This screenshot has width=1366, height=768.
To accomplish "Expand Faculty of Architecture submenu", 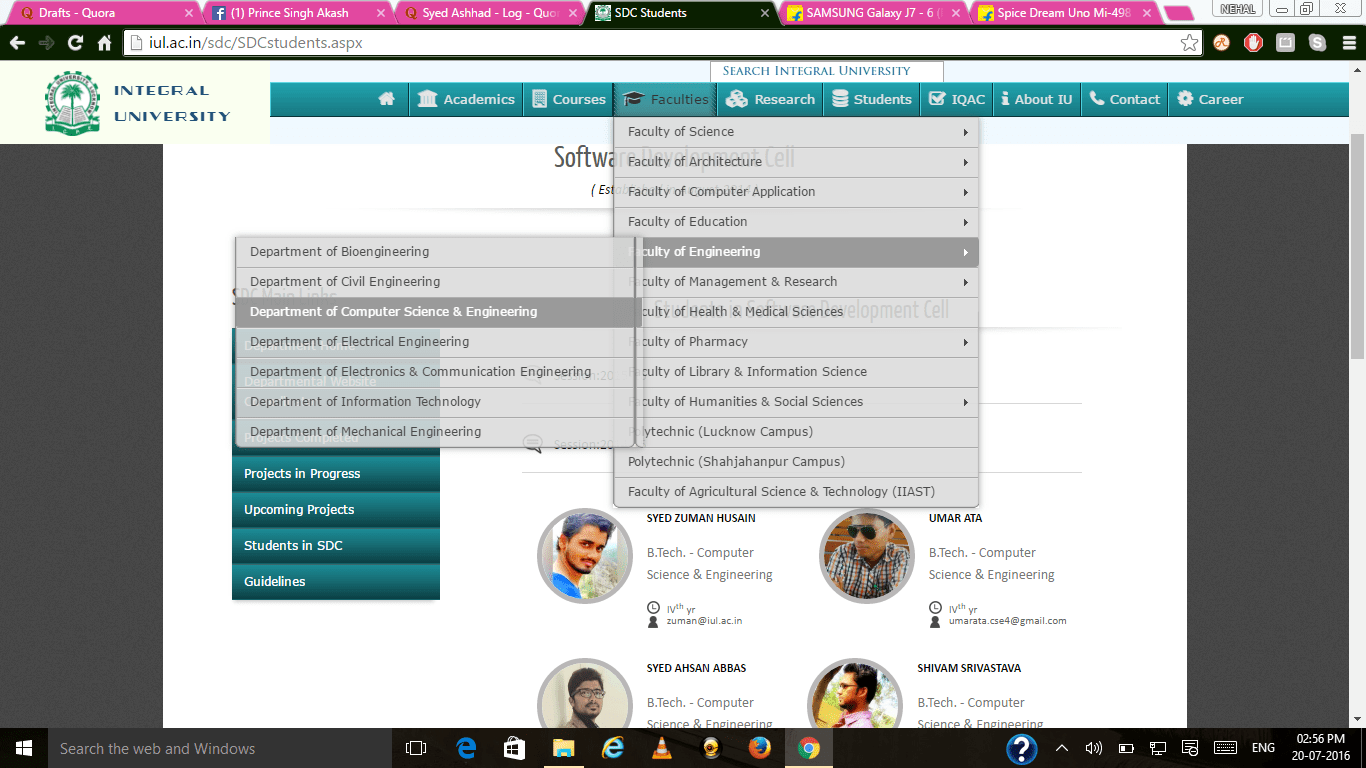I will tap(796, 162).
